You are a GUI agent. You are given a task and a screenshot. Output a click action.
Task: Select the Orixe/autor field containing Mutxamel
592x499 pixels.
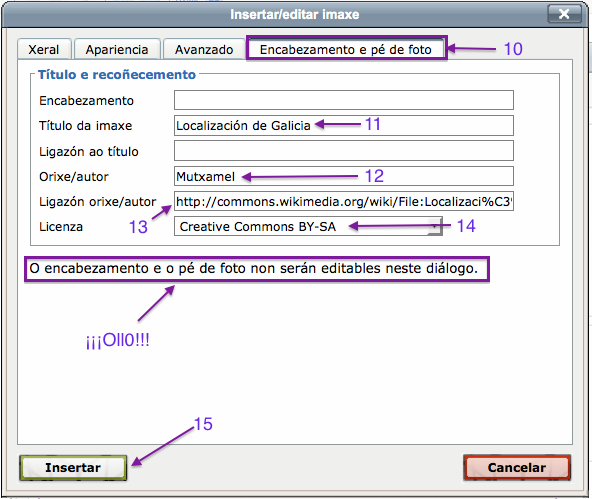(344, 176)
